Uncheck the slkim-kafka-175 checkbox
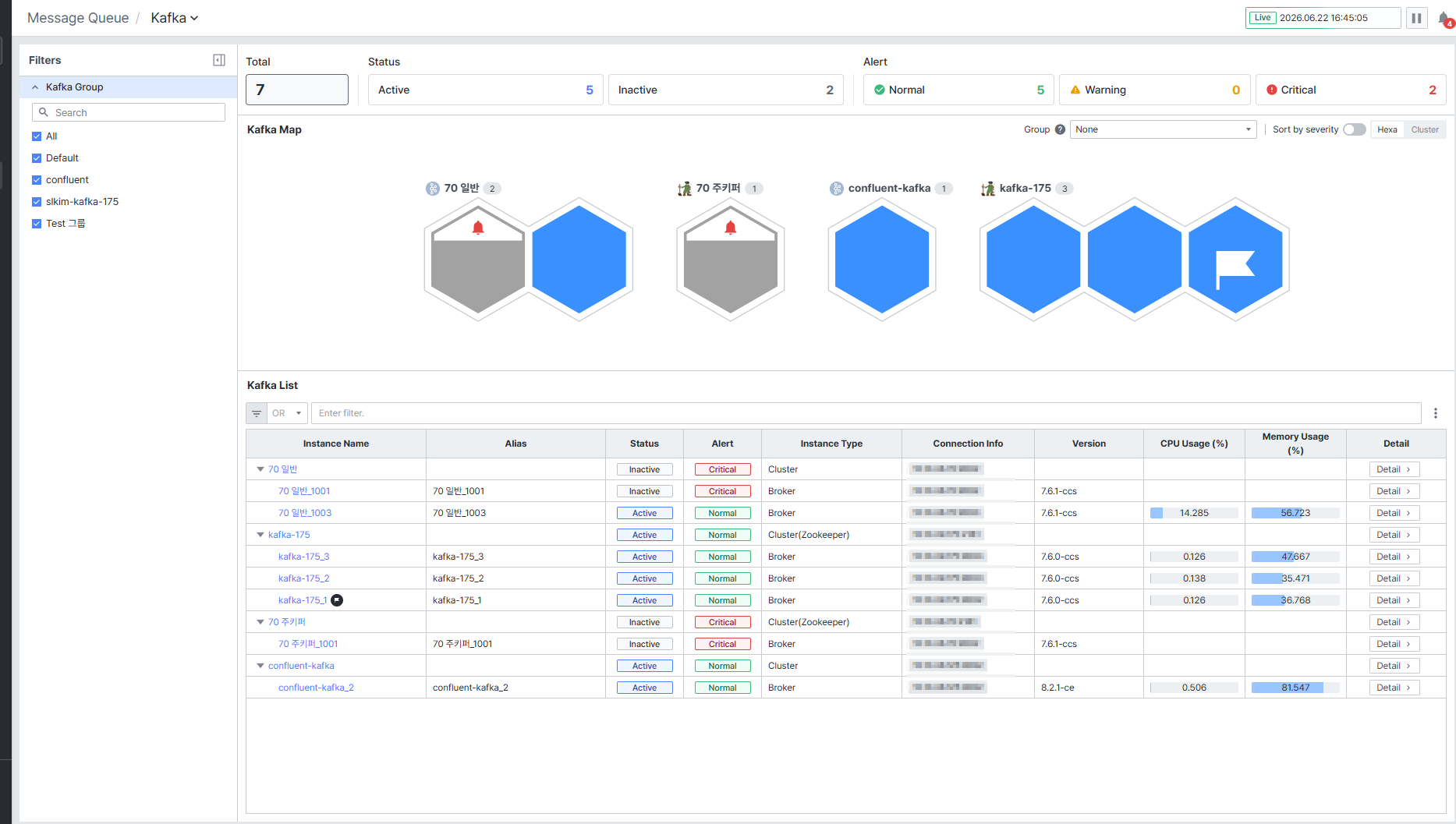 pos(37,202)
